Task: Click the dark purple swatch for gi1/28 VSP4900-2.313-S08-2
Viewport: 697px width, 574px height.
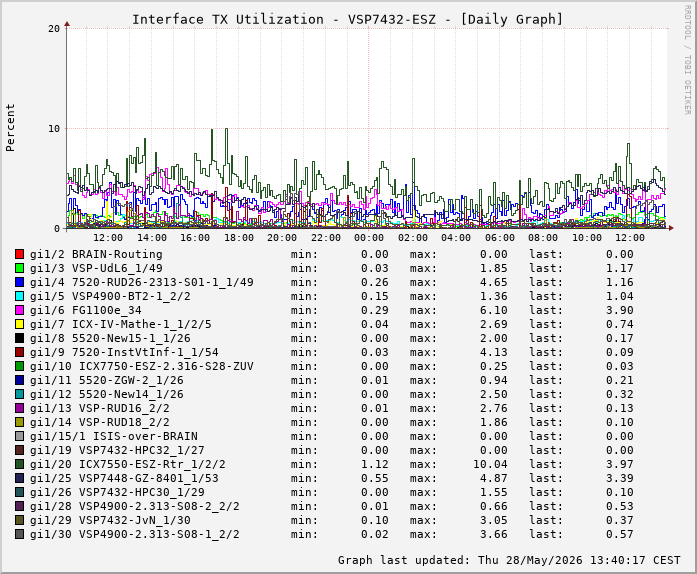Action: tap(19, 506)
